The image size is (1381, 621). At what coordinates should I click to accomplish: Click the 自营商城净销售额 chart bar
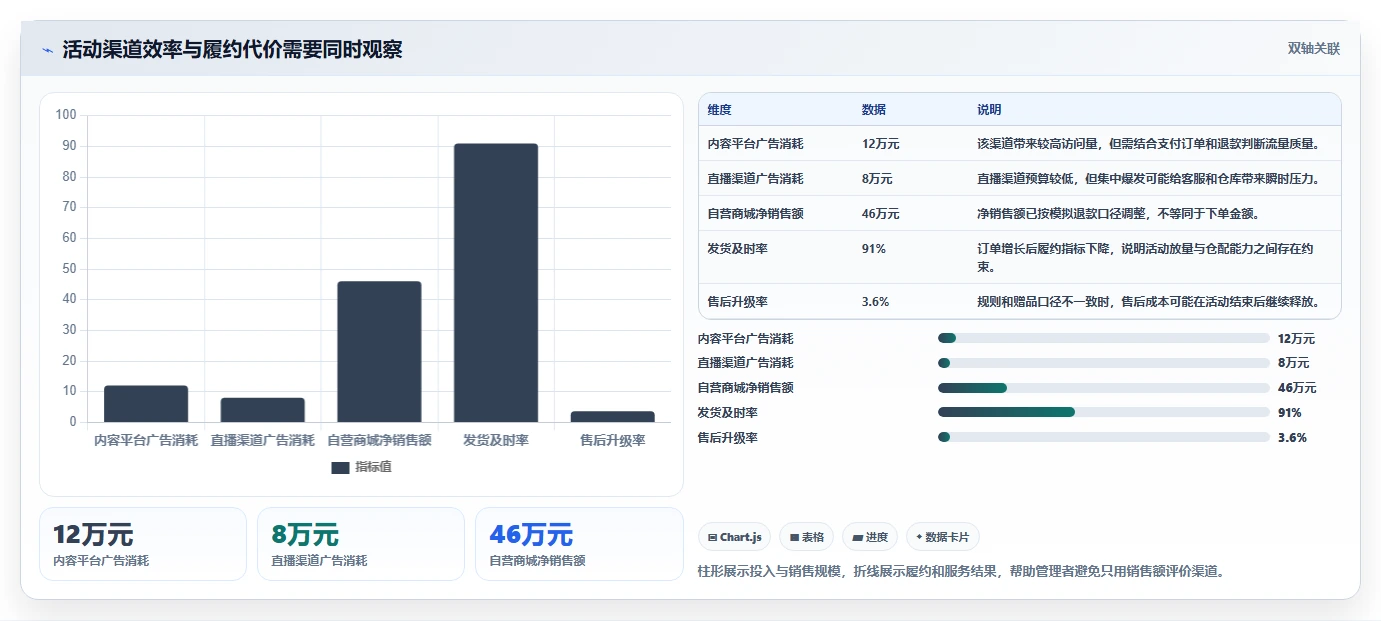pyautogui.click(x=379, y=352)
